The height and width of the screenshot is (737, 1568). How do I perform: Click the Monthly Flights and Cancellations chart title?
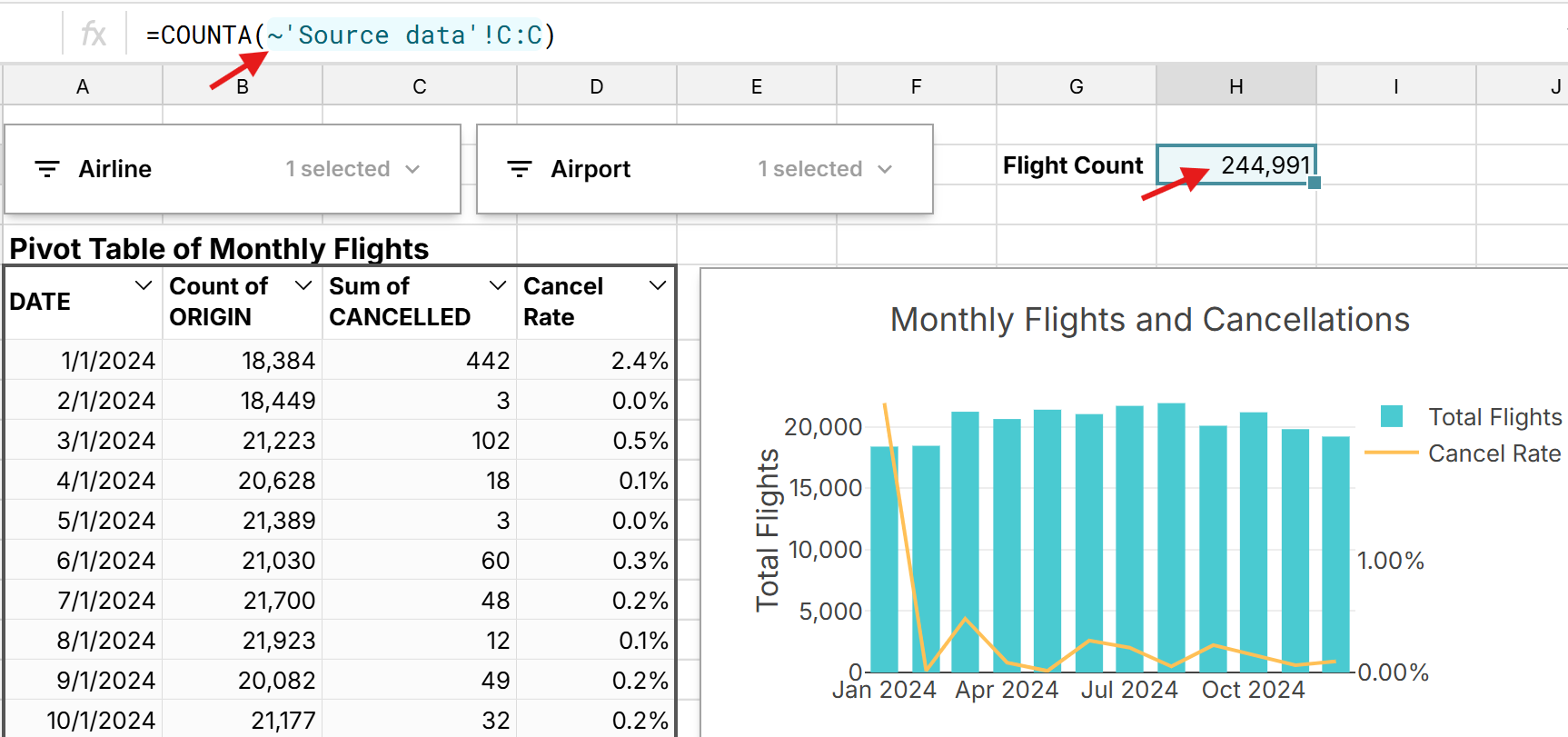pos(1149,320)
